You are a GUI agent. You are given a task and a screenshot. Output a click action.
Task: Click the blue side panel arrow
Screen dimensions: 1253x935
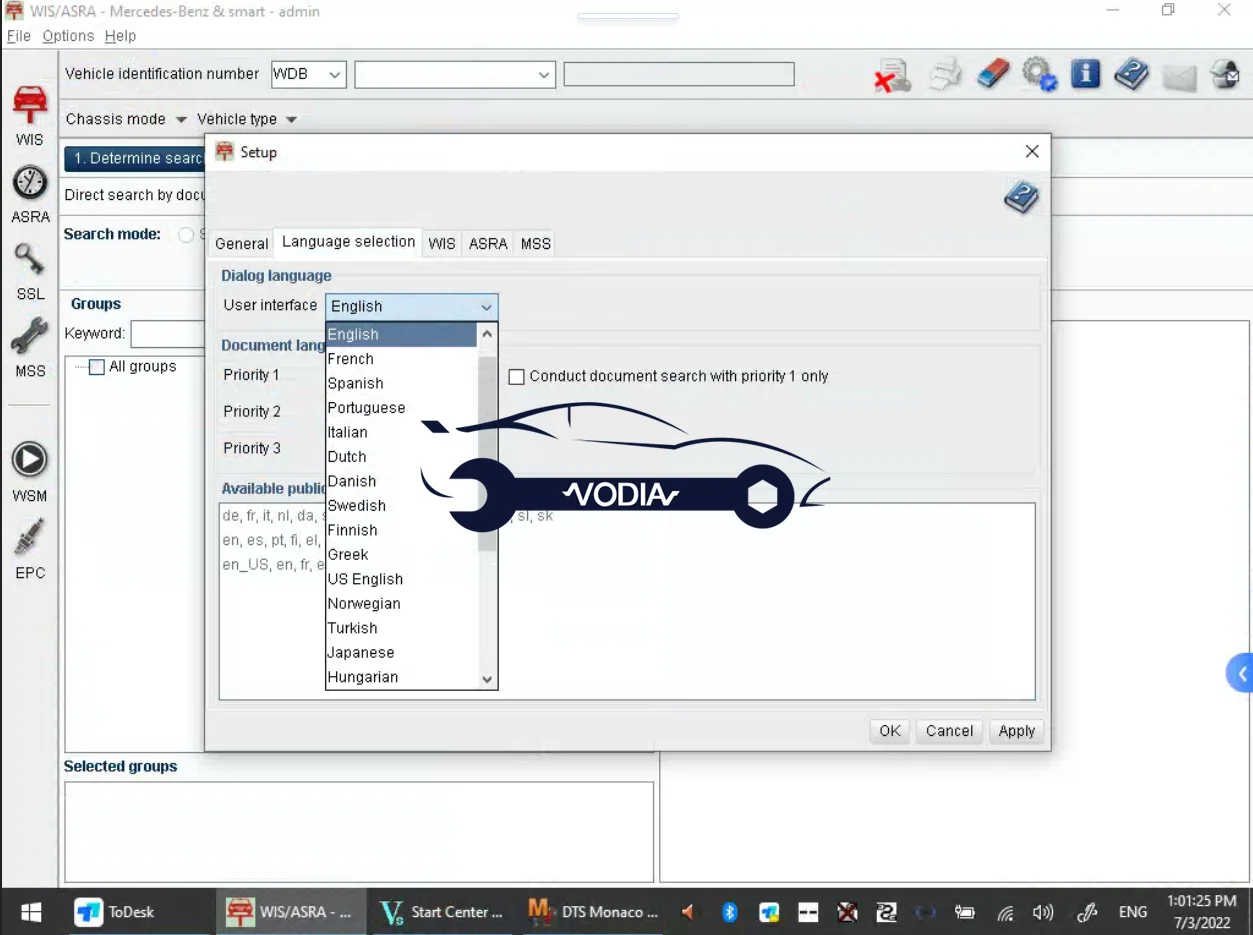click(1240, 673)
